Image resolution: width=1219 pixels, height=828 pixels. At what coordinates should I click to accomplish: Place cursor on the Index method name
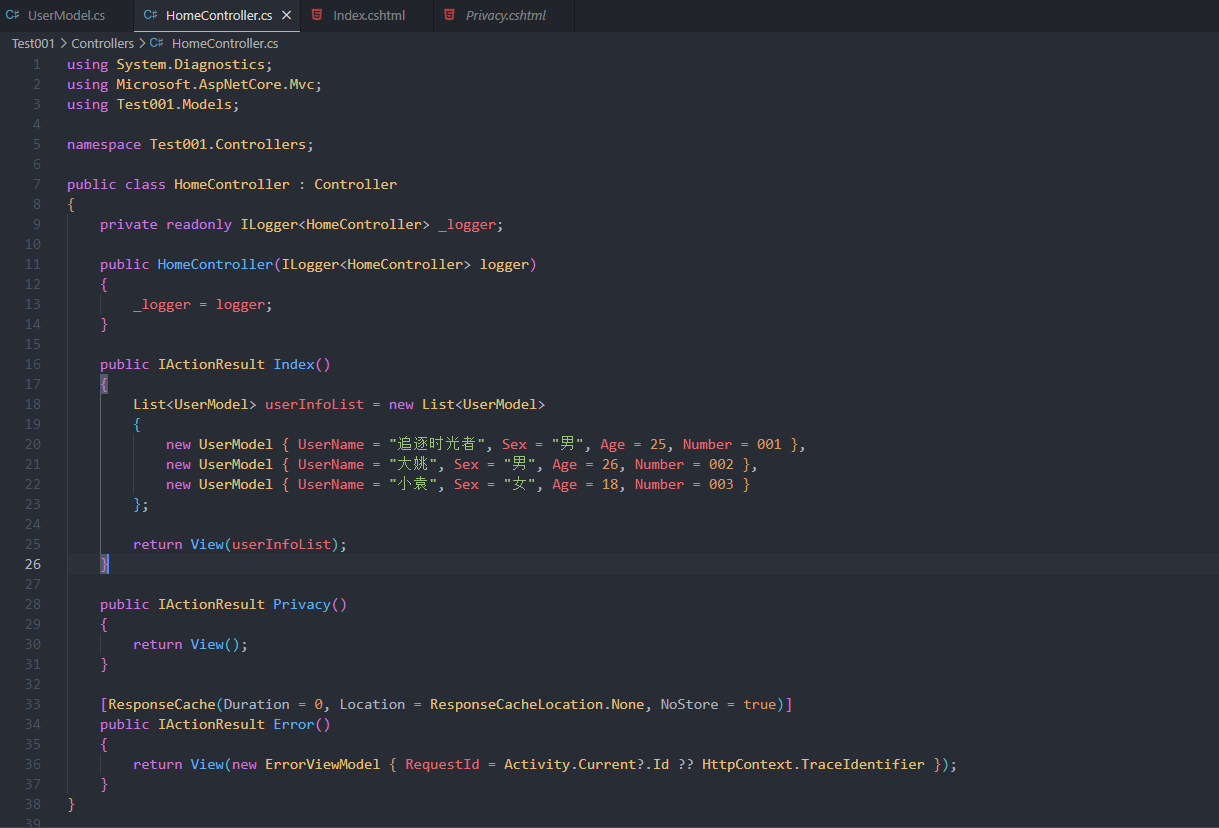(x=294, y=364)
